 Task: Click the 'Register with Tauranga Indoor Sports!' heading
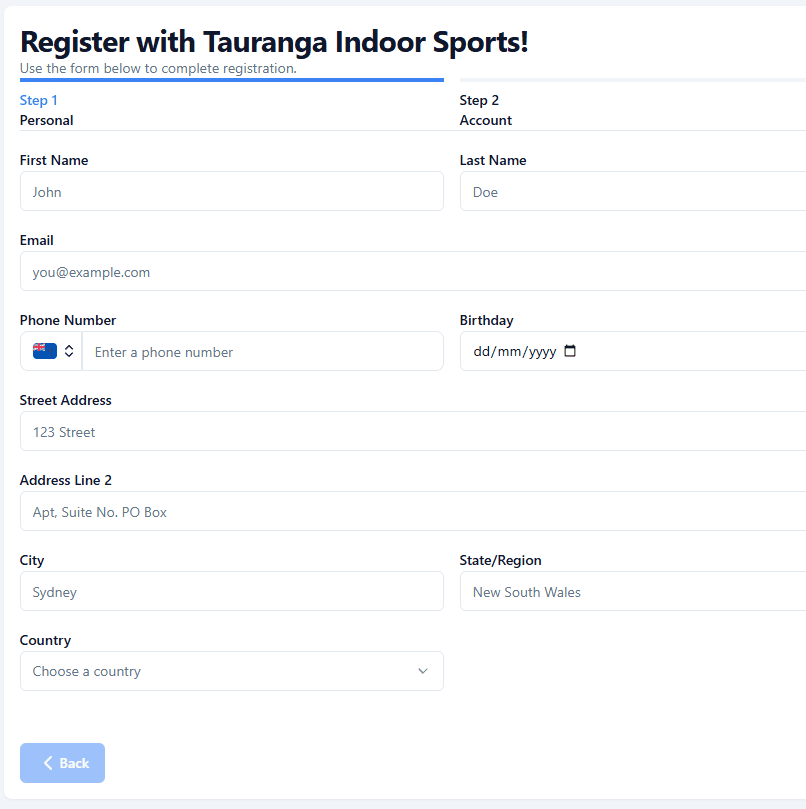pyautogui.click(x=274, y=42)
